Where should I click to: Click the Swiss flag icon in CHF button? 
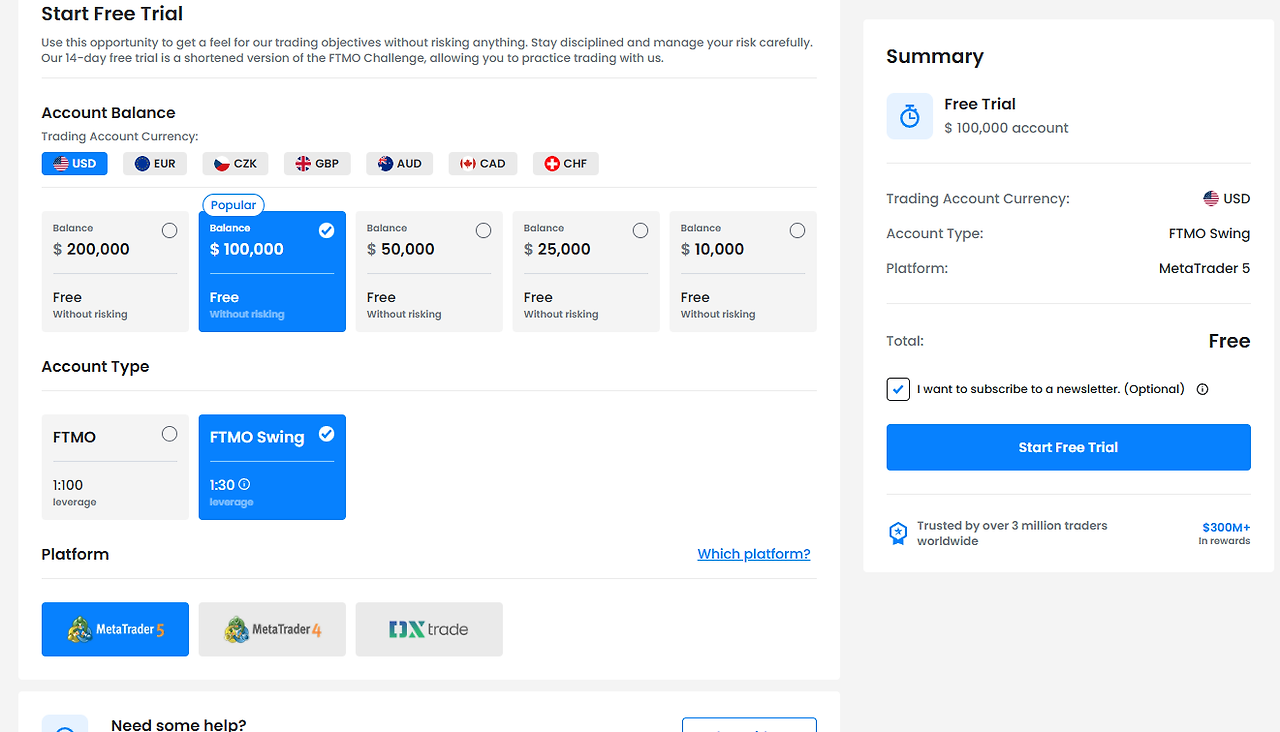[x=552, y=164]
